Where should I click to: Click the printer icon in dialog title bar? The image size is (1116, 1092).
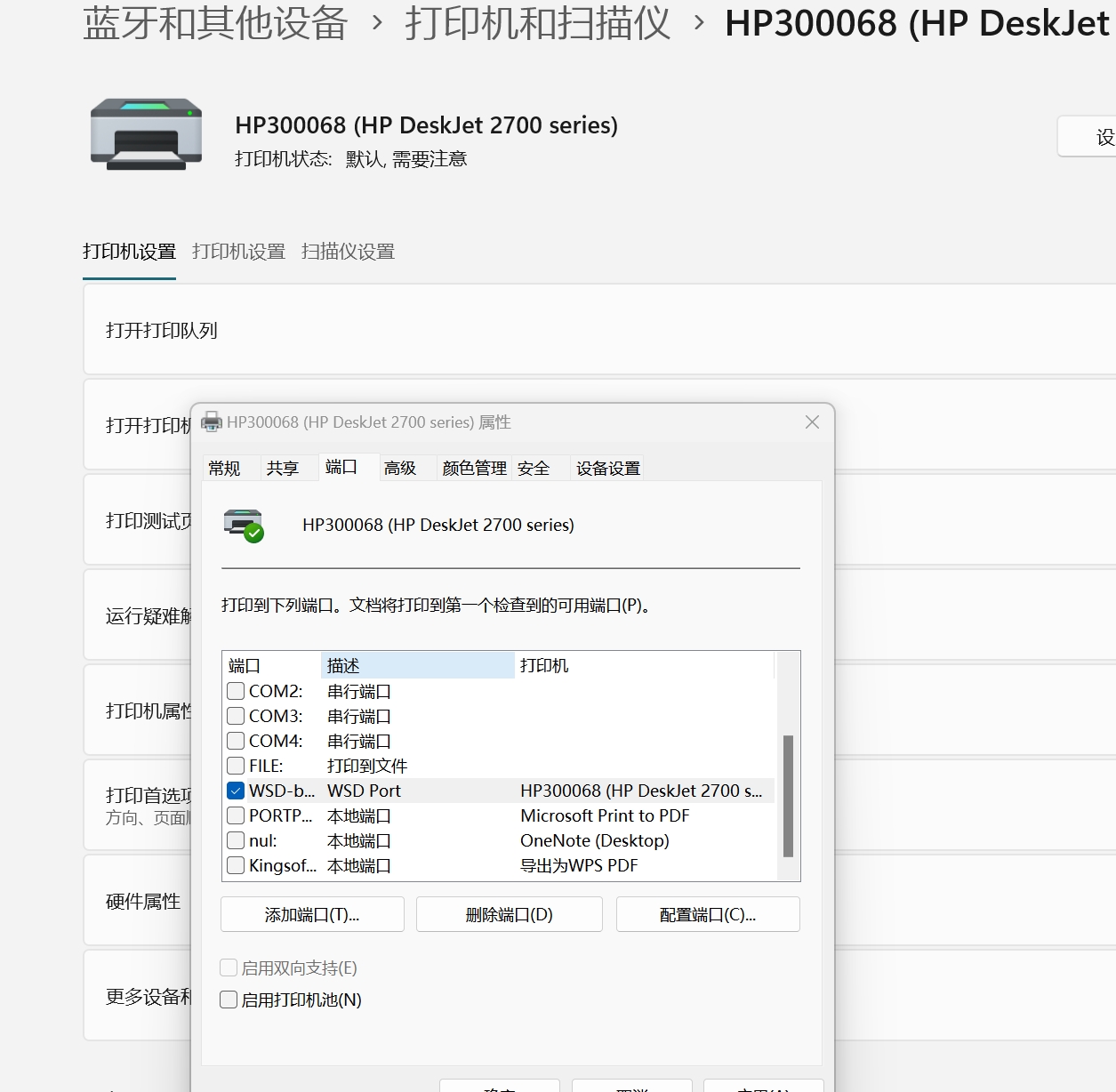click(x=212, y=422)
